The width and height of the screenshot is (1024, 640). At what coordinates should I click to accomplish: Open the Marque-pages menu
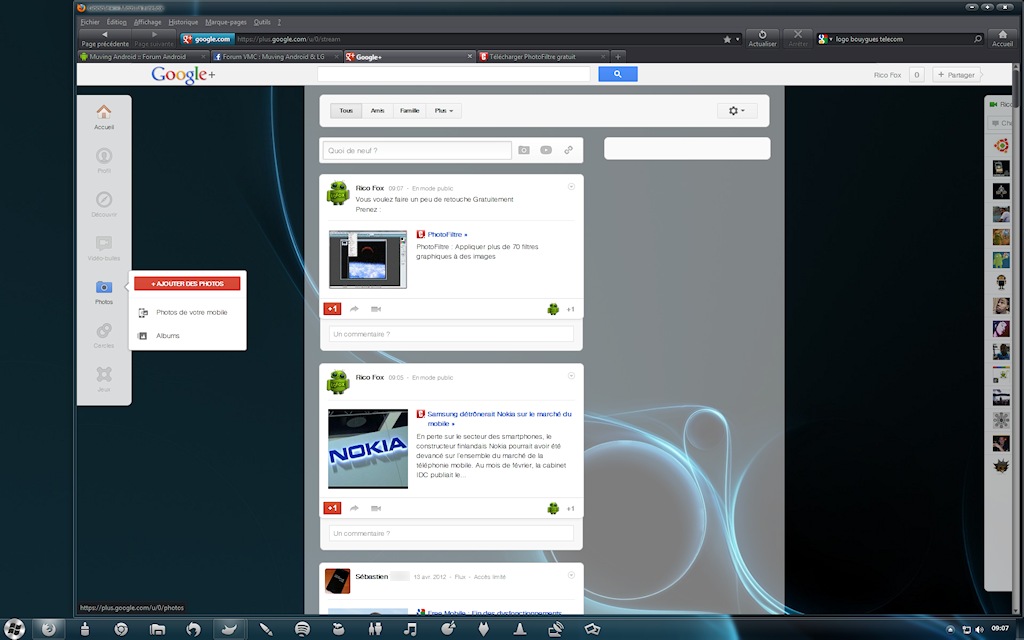coord(226,22)
